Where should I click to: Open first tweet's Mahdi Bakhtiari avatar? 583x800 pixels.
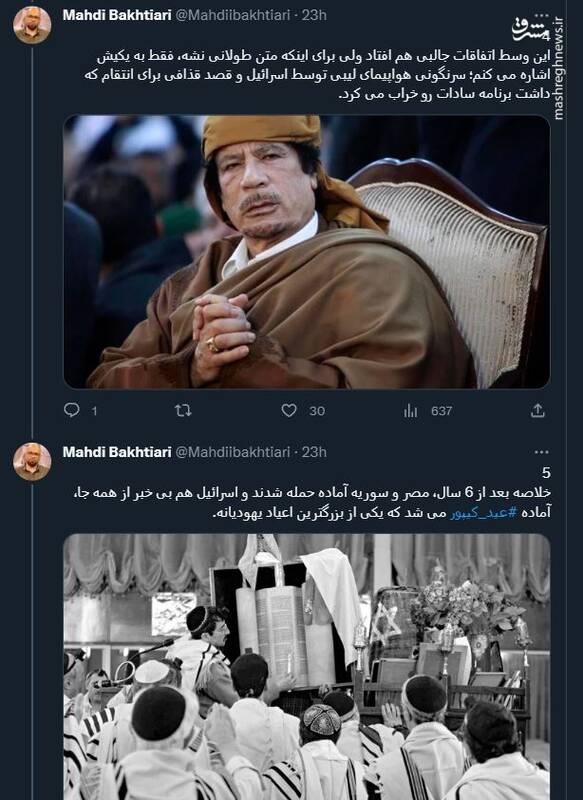click(x=32, y=25)
